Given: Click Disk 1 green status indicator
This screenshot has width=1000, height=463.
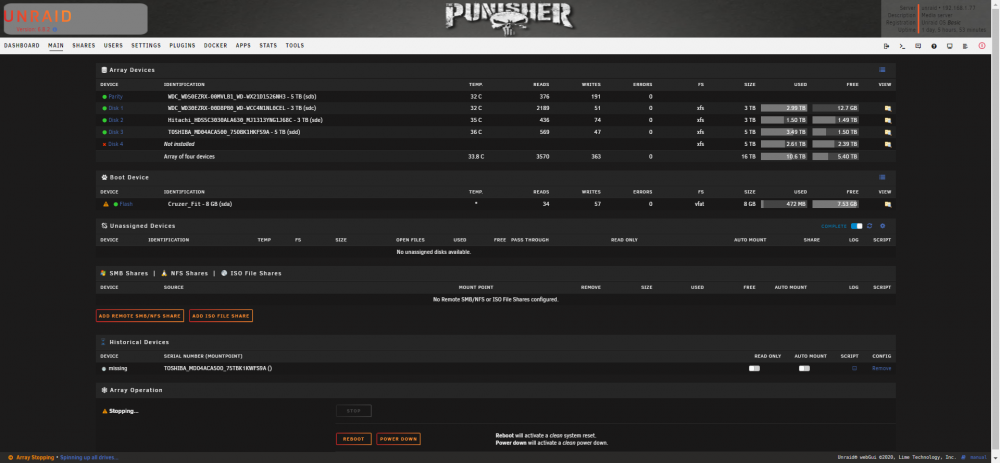Looking at the screenshot, I should tap(105, 108).
